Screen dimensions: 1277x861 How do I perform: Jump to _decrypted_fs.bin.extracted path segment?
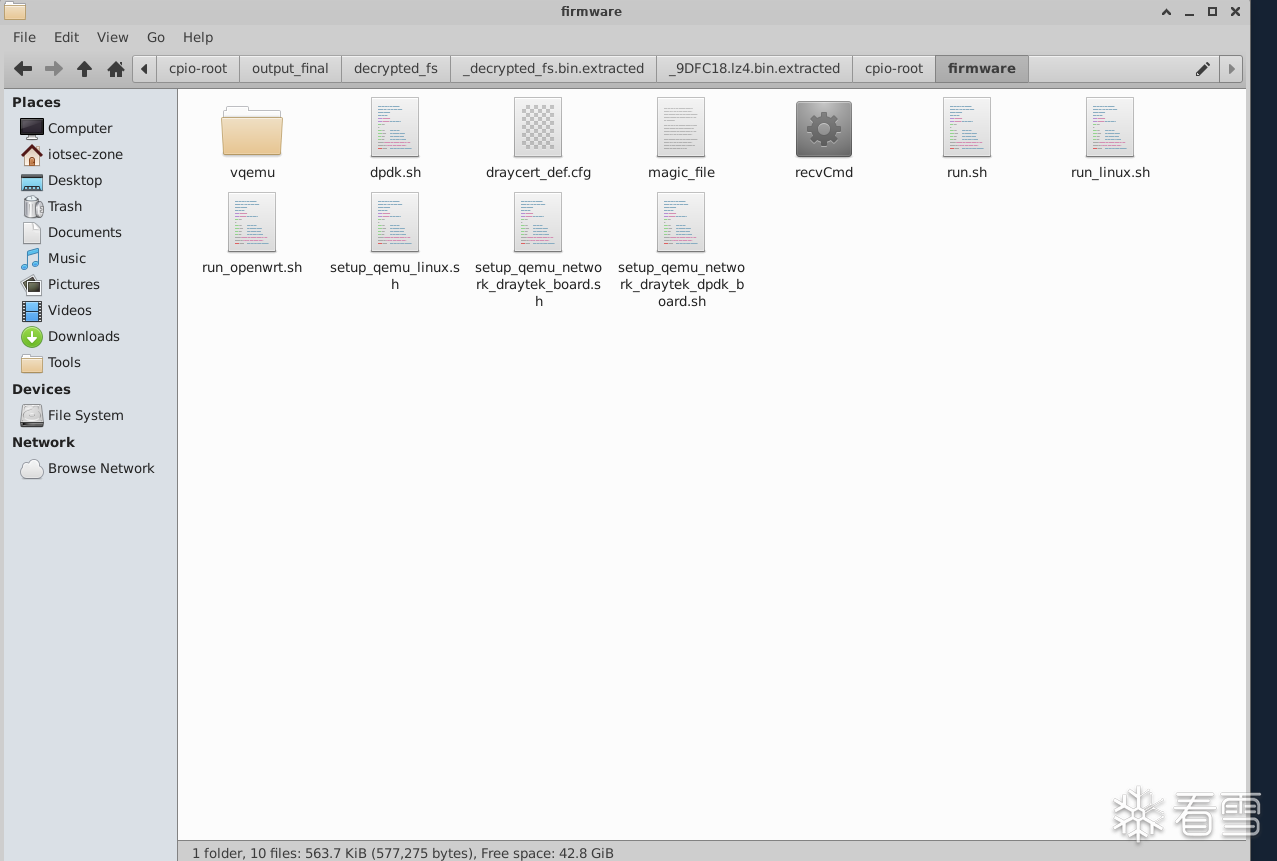click(553, 69)
